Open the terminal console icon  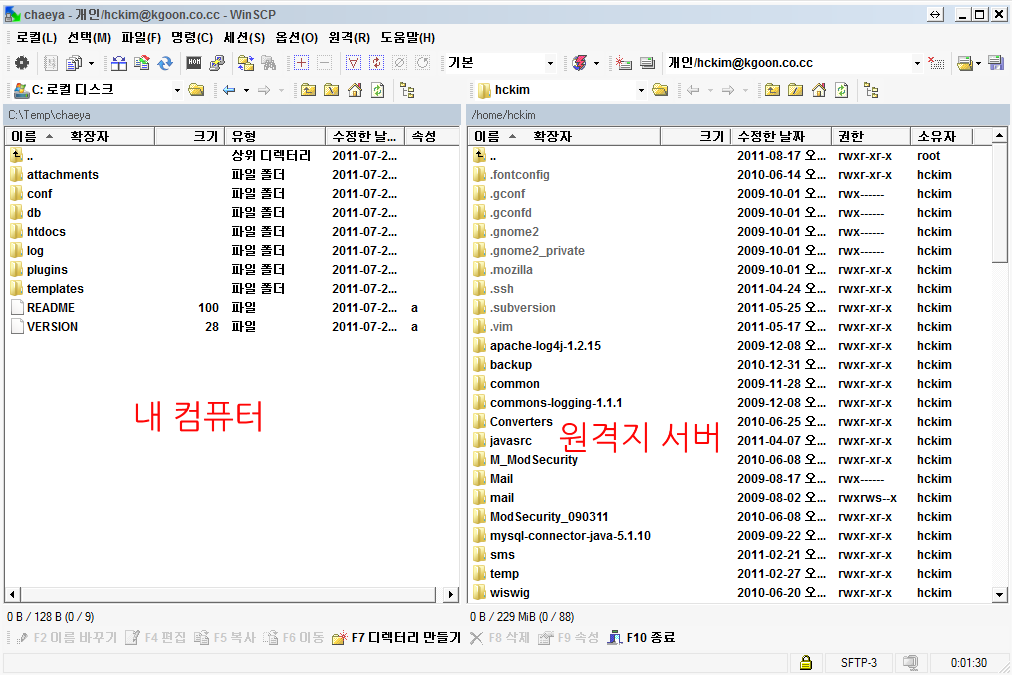(x=194, y=63)
